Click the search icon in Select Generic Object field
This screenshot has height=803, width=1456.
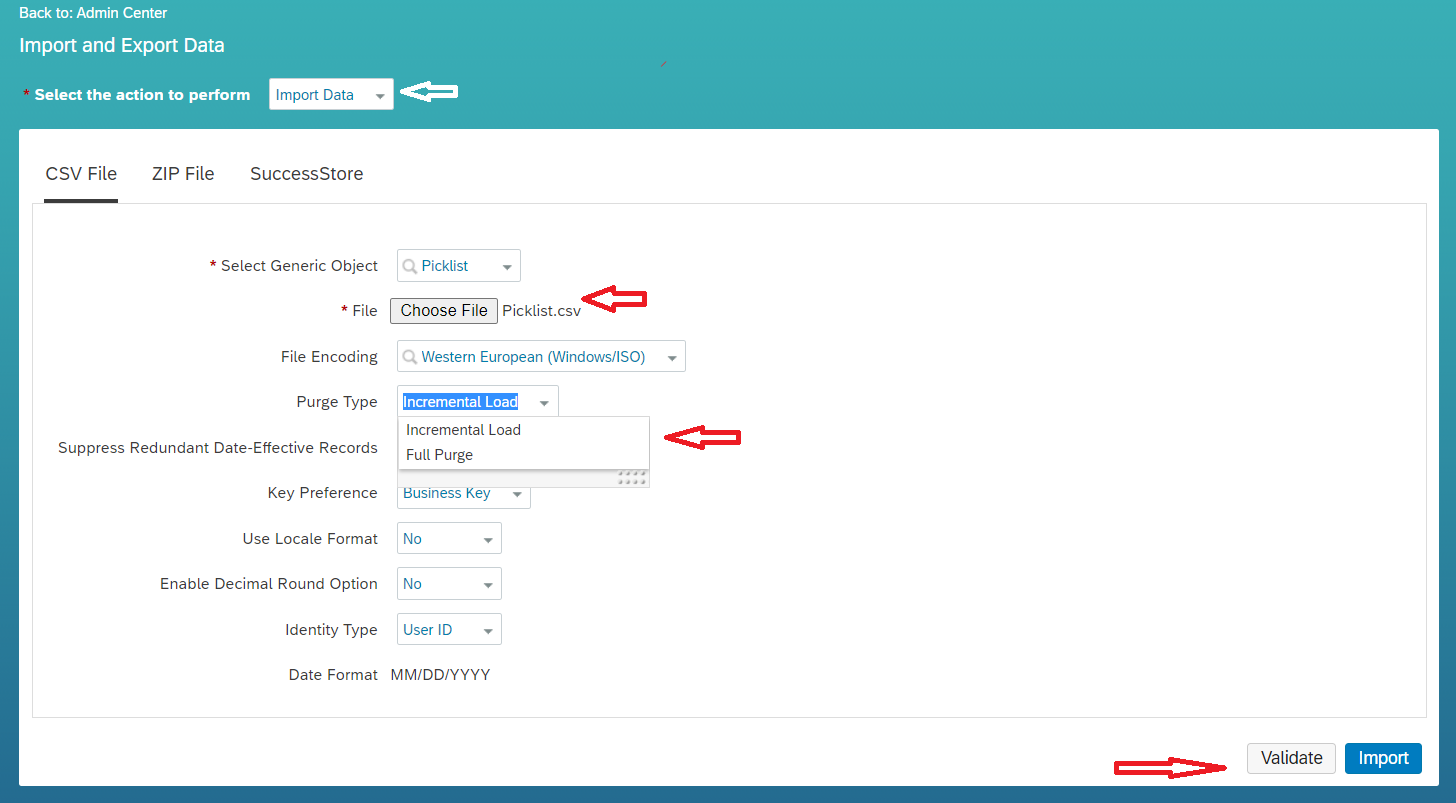pyautogui.click(x=409, y=265)
